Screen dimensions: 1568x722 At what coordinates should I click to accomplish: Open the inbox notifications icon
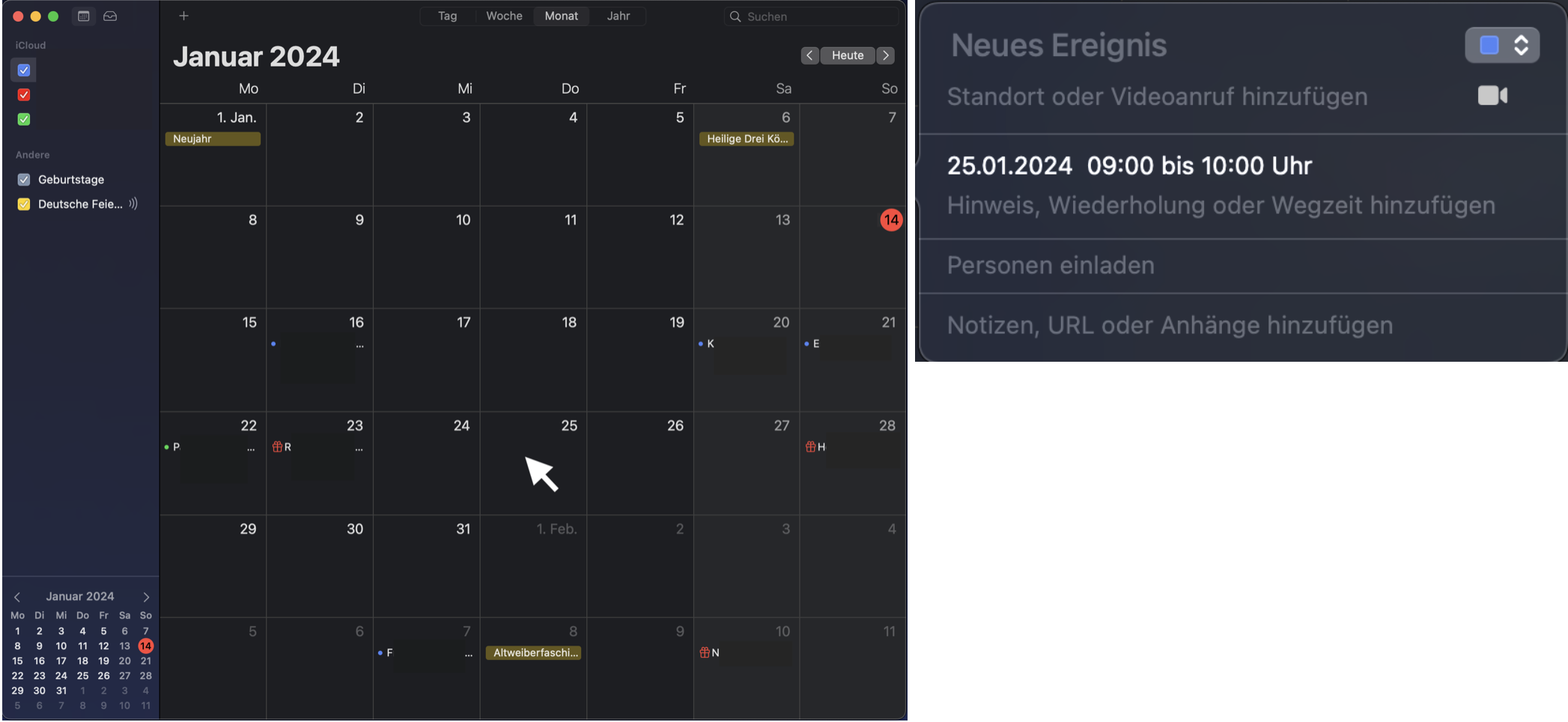click(110, 16)
